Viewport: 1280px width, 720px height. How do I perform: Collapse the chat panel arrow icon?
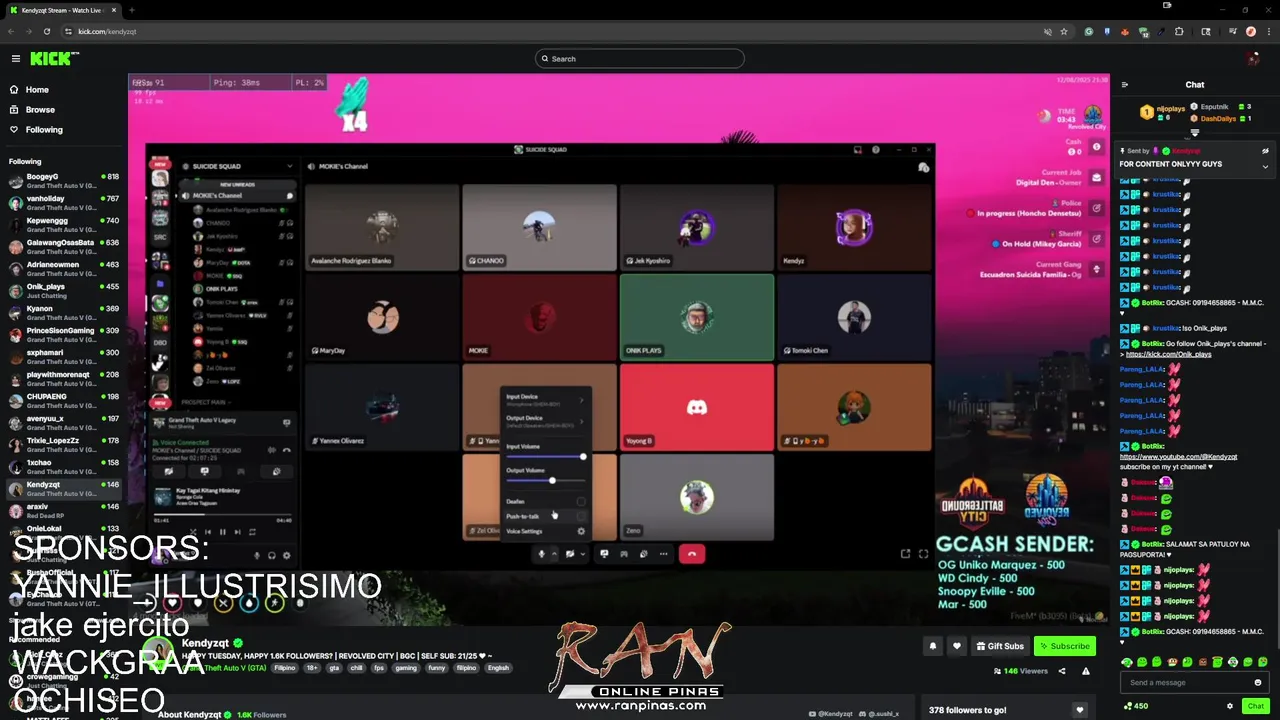(x=1124, y=85)
